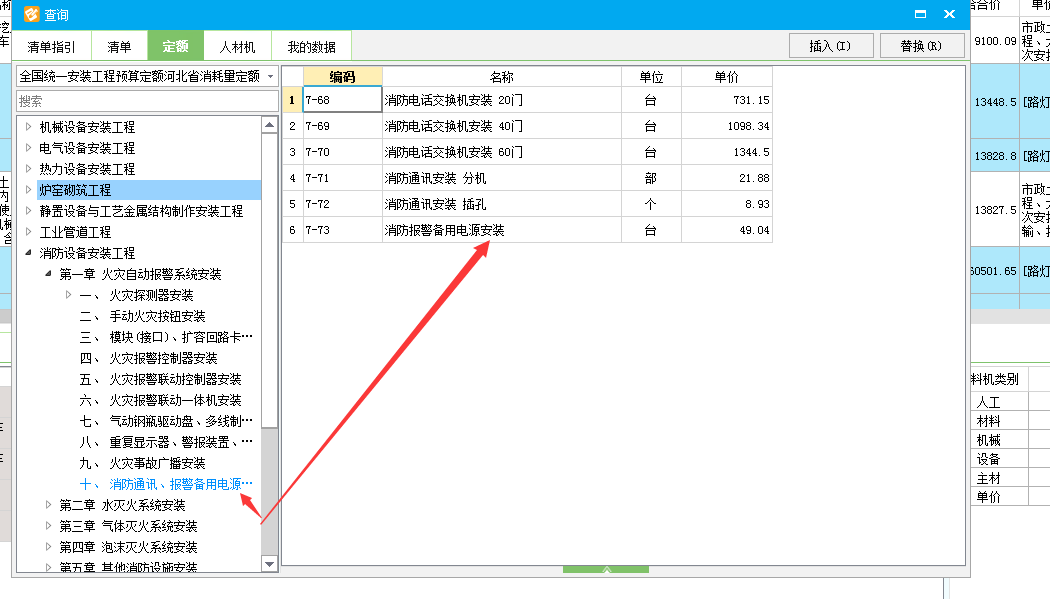Expand 第四章 泡沫灭火系统安装 node
Viewport: 1050px width, 599px height.
[48, 547]
